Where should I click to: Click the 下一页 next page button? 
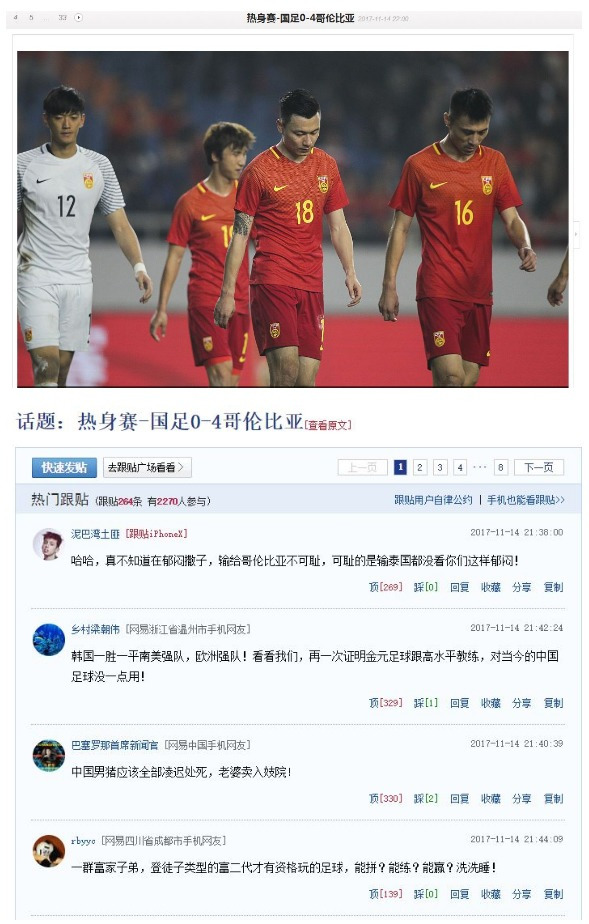[539, 467]
